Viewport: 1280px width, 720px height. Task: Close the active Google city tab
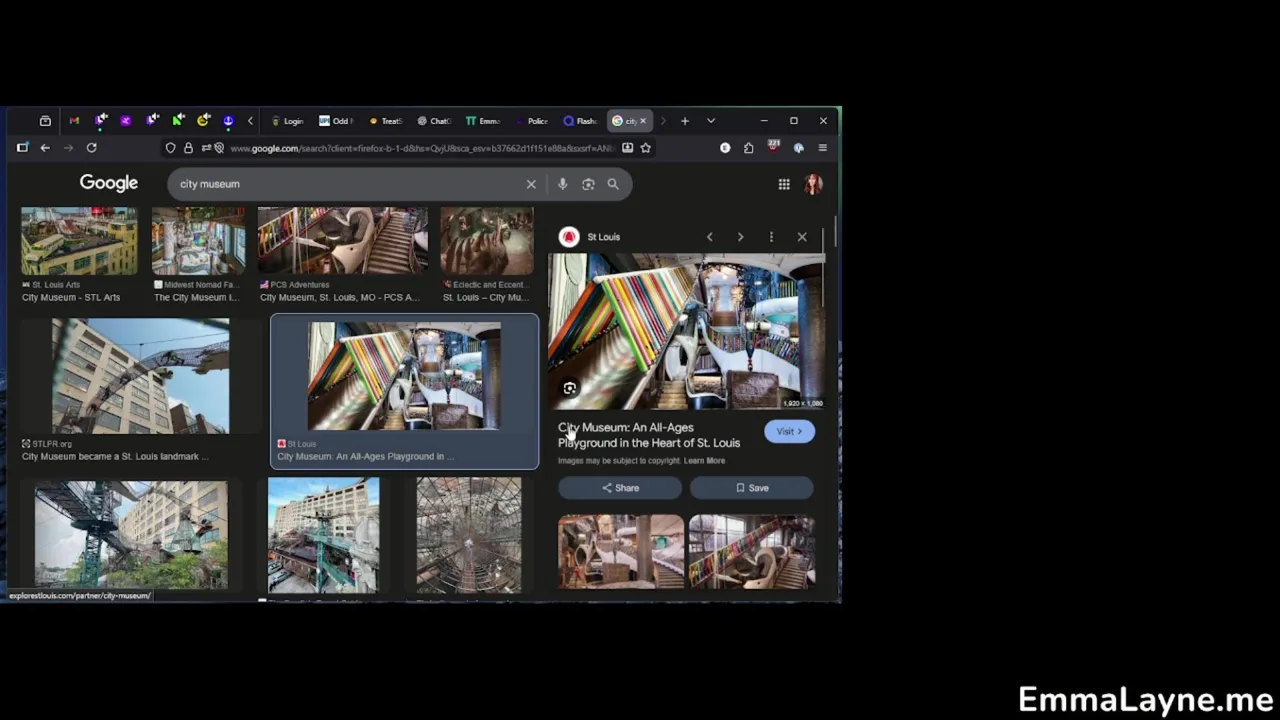tap(643, 121)
